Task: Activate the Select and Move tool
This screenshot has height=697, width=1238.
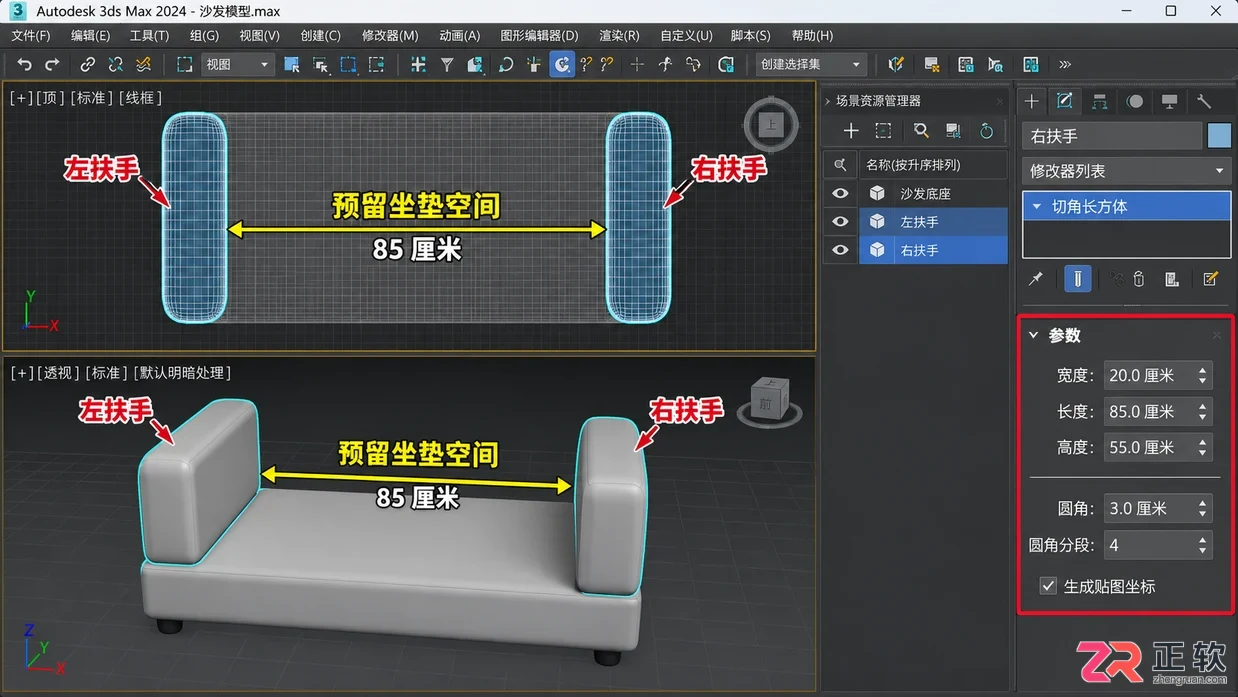Action: click(418, 64)
